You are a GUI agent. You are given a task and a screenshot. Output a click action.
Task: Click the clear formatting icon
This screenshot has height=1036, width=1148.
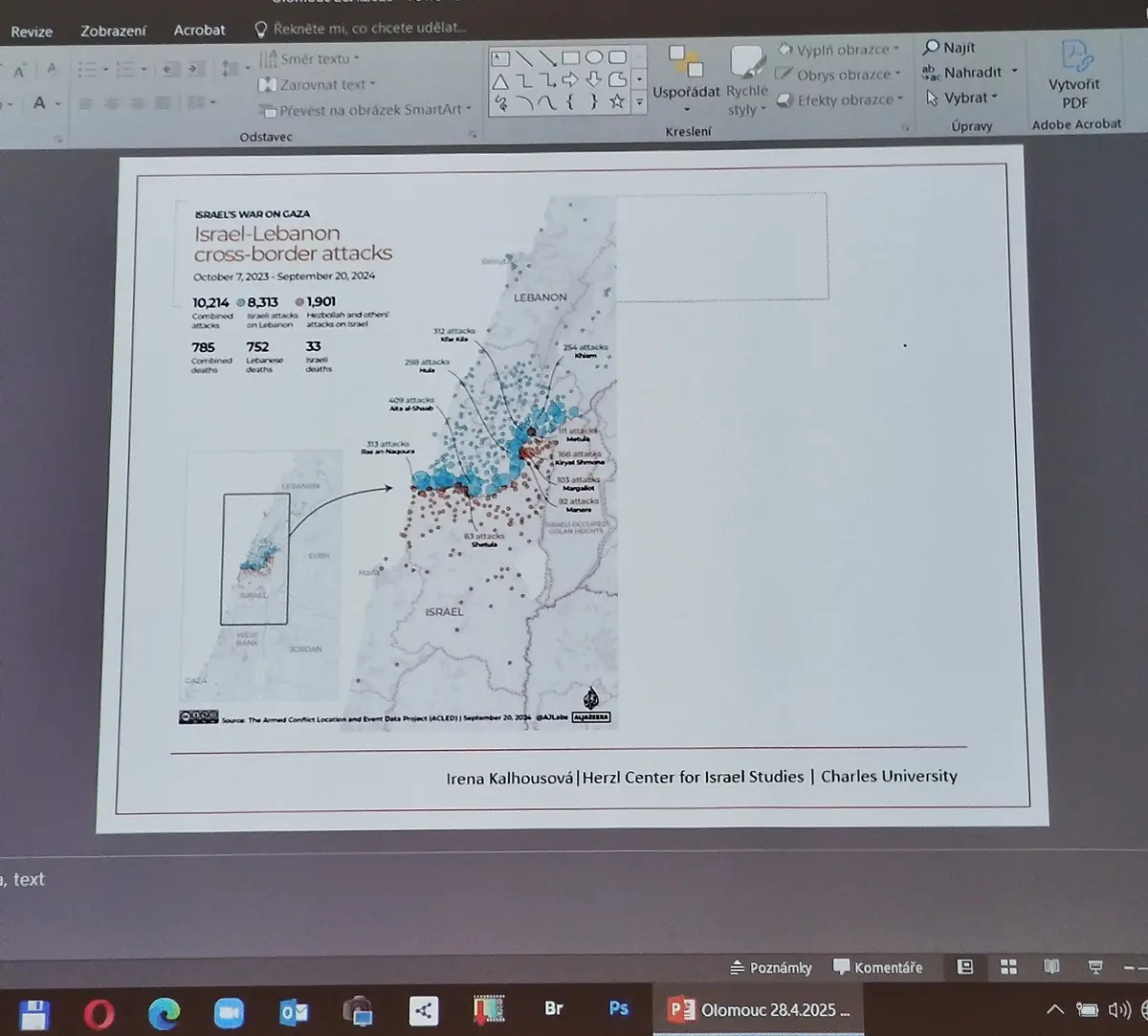click(52, 70)
